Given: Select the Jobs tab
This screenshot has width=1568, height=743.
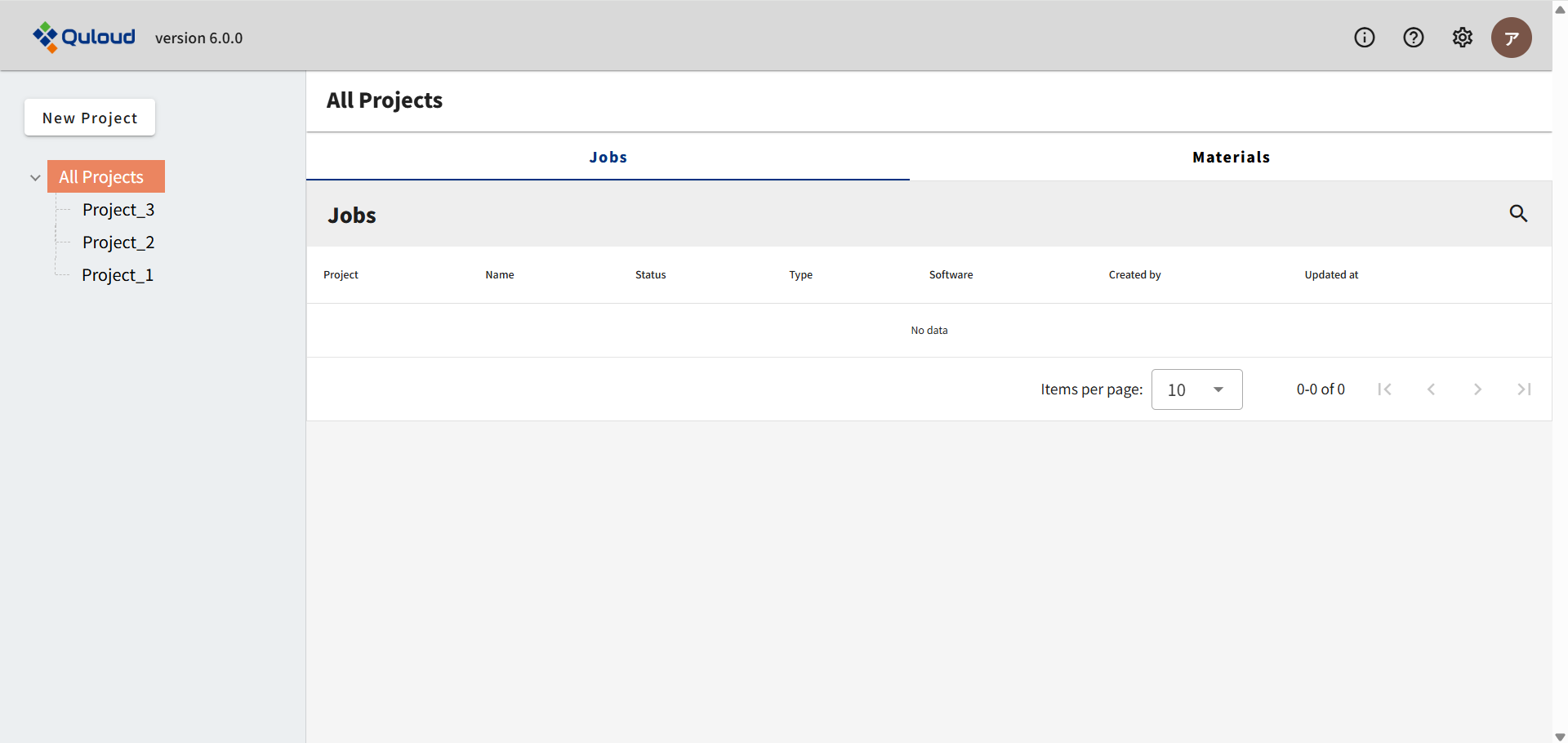Looking at the screenshot, I should 608,157.
